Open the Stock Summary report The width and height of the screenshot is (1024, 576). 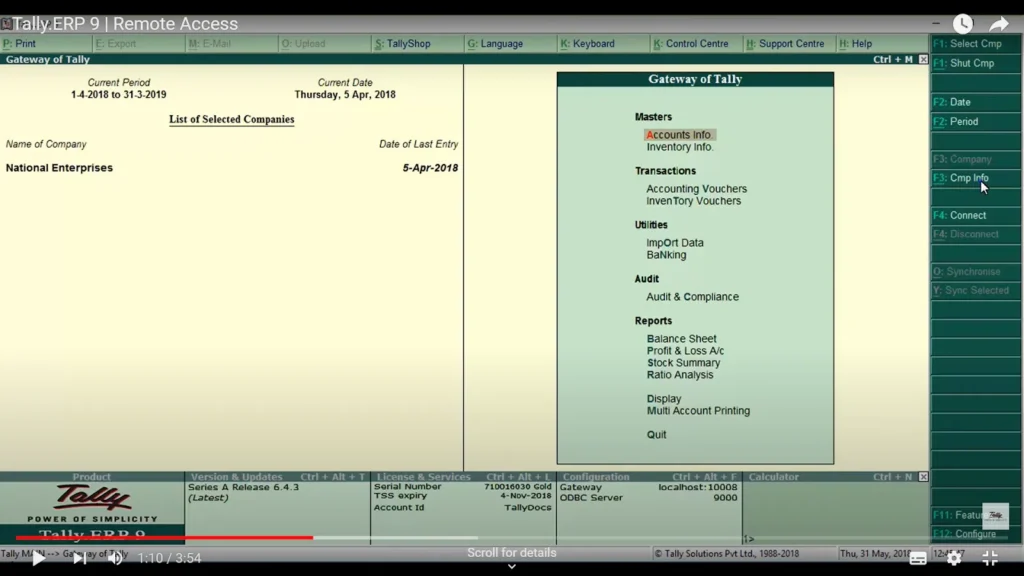pos(683,363)
